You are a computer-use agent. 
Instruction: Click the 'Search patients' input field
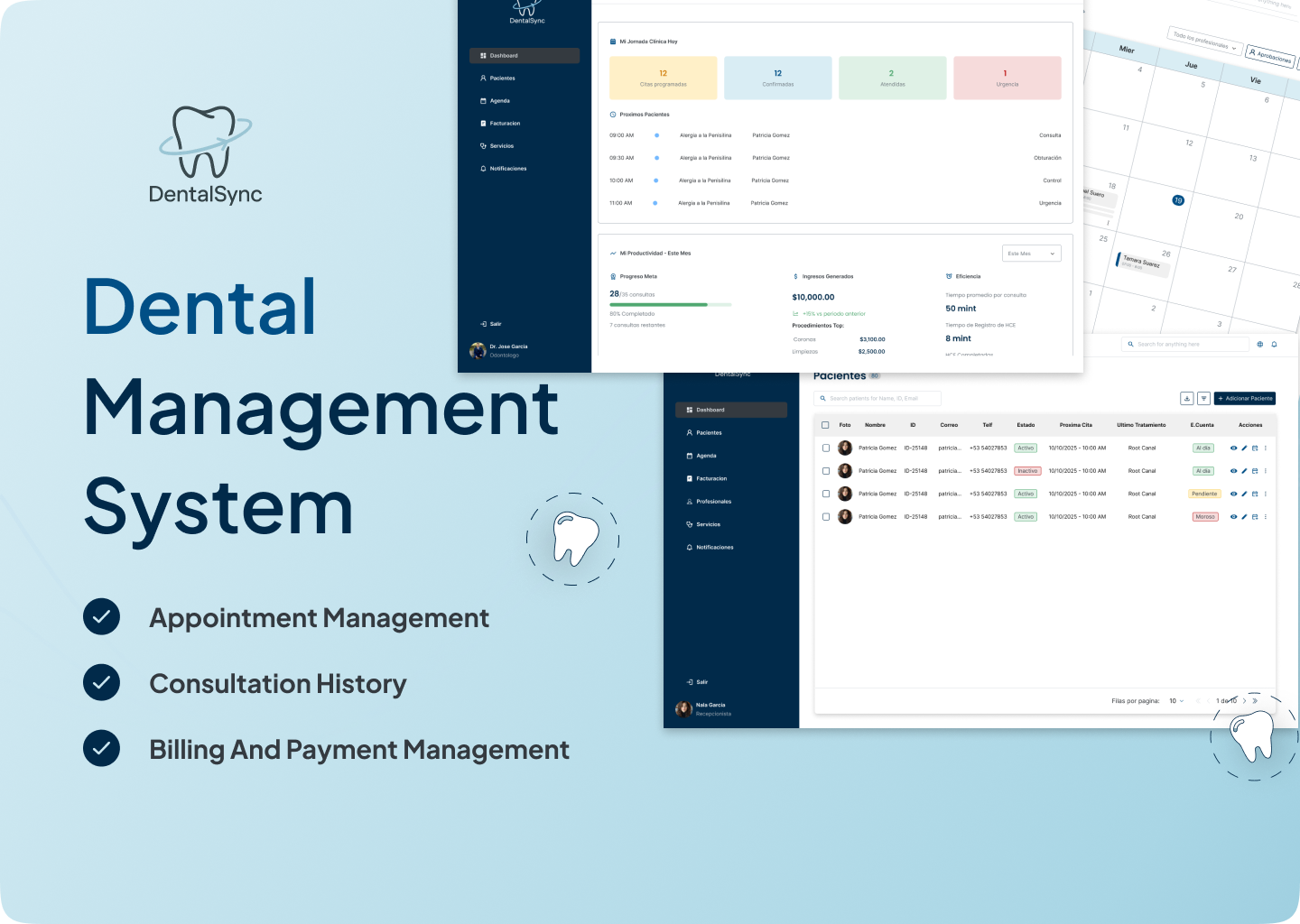pos(877,398)
